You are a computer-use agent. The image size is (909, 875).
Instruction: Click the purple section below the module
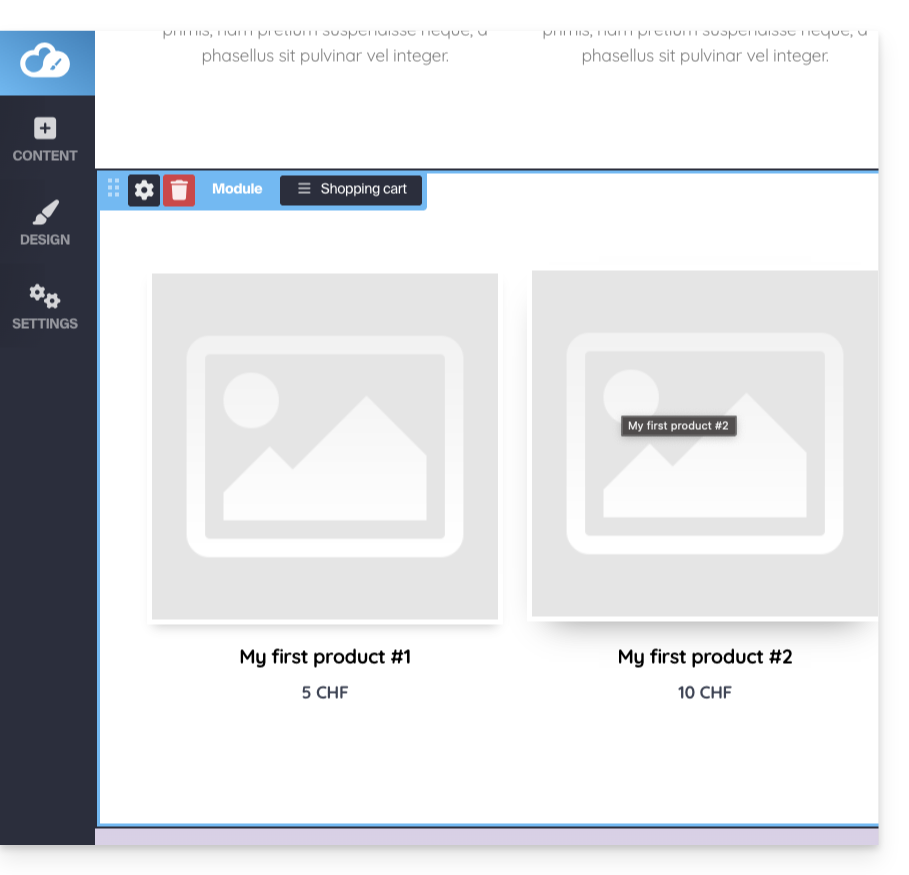click(487, 836)
